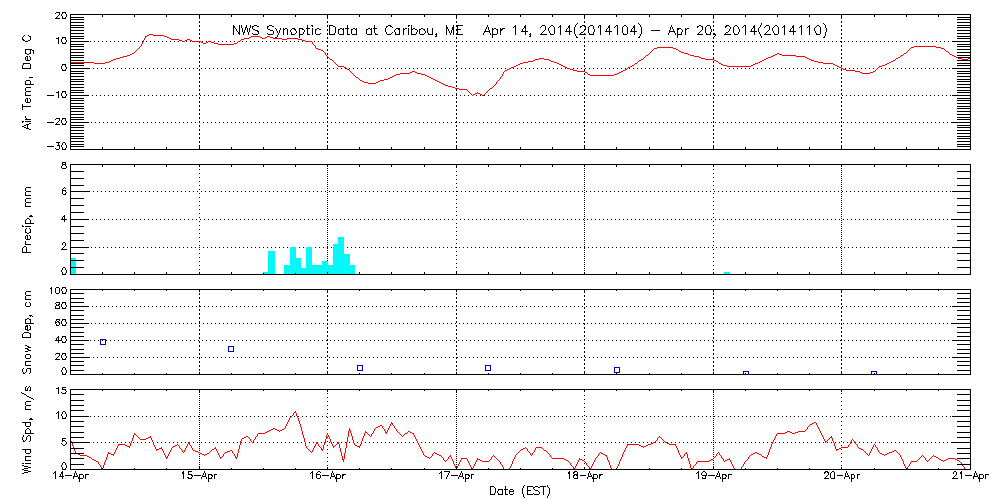The height and width of the screenshot is (500, 1000).
Task: Click the 15-Apr snow depth square marker
Action: (x=231, y=349)
